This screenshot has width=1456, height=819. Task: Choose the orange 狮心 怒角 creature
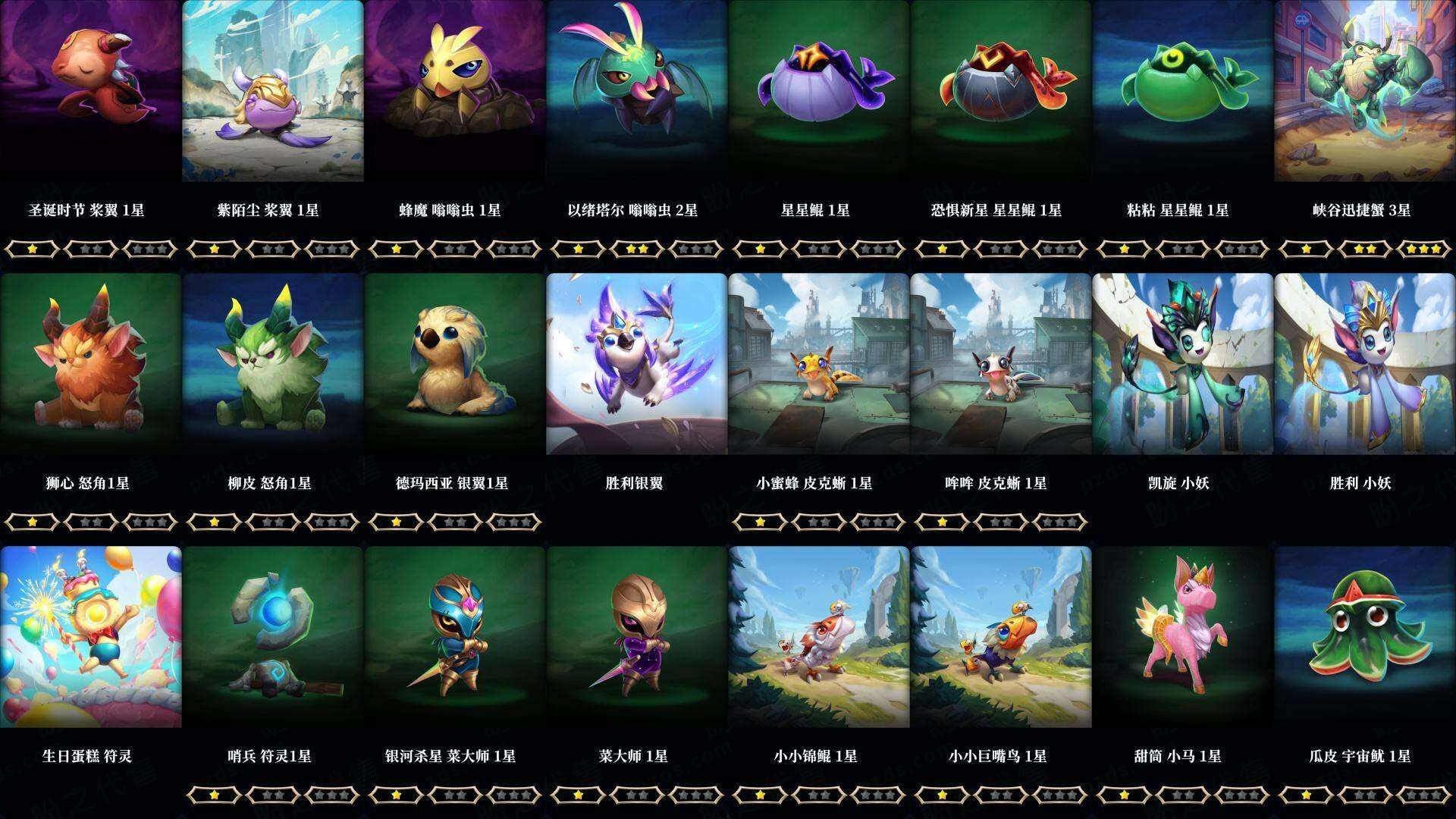coord(90,364)
